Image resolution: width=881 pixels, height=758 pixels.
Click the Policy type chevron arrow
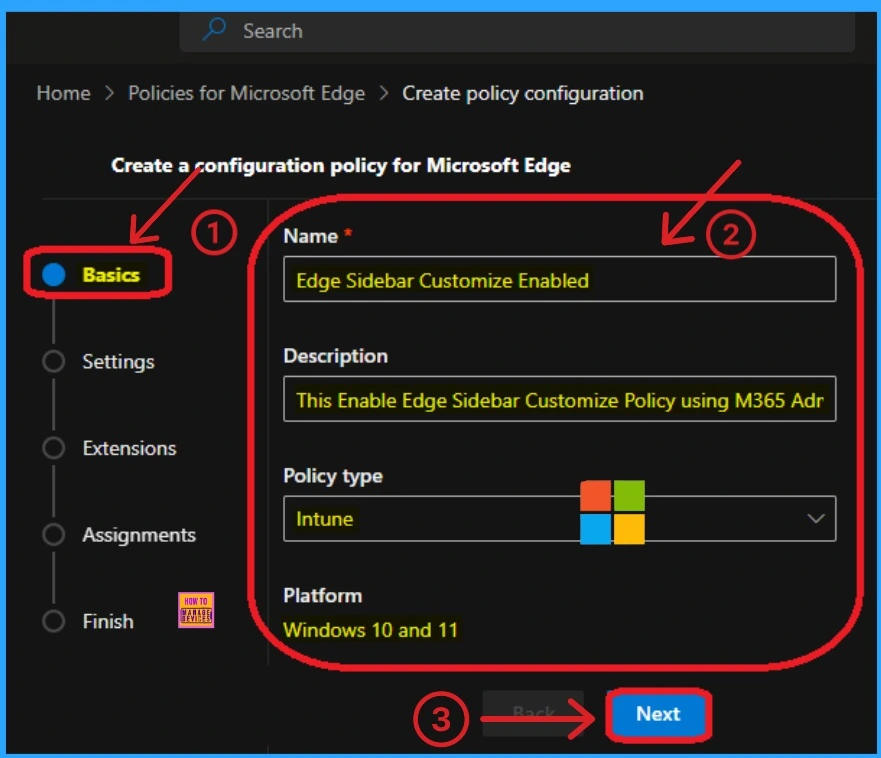point(816,518)
